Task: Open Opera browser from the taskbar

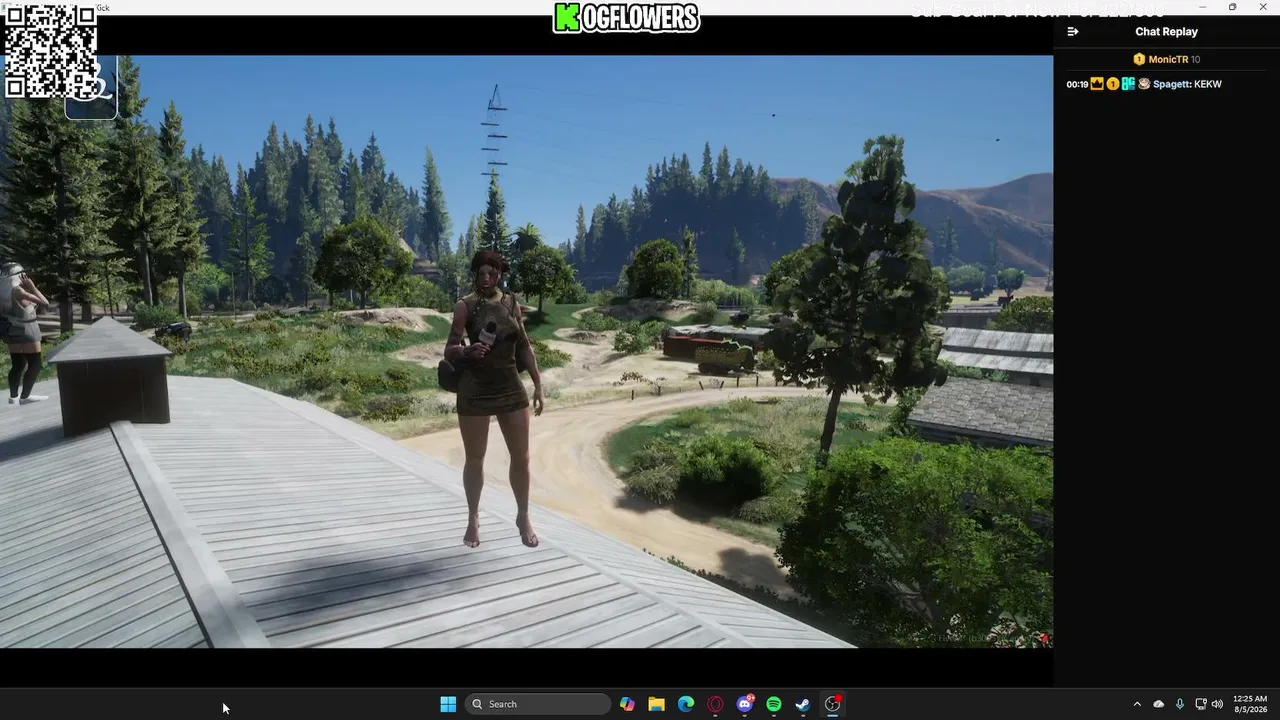Action: [715, 704]
